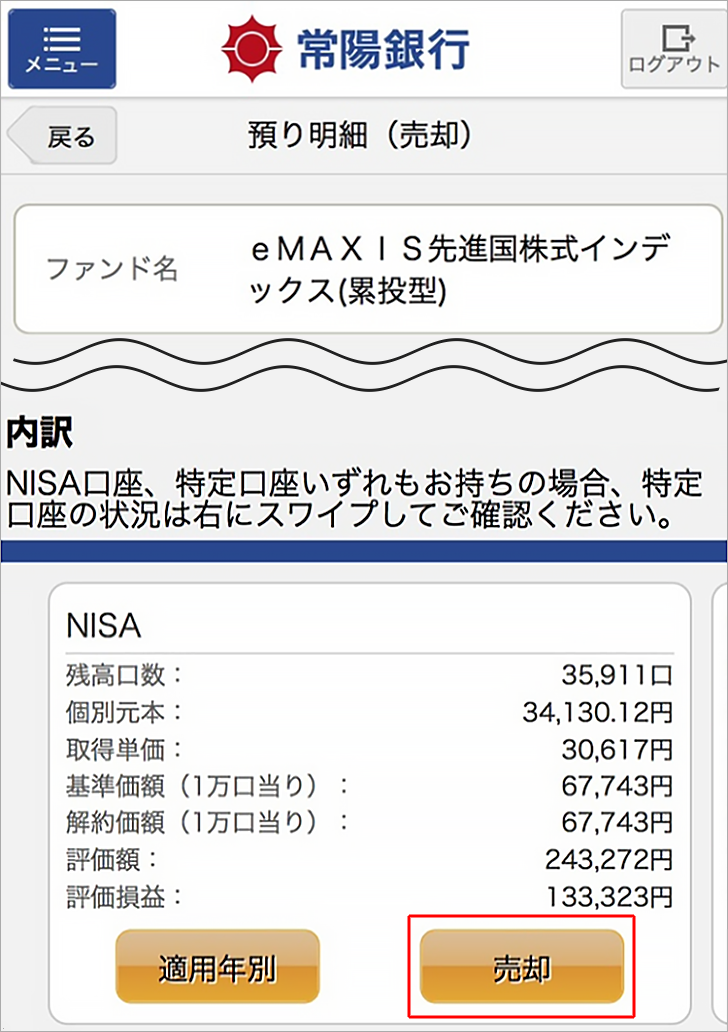Screen dimensions: 728x1032
Task: Go back with the 戻る button
Action: [x=64, y=136]
